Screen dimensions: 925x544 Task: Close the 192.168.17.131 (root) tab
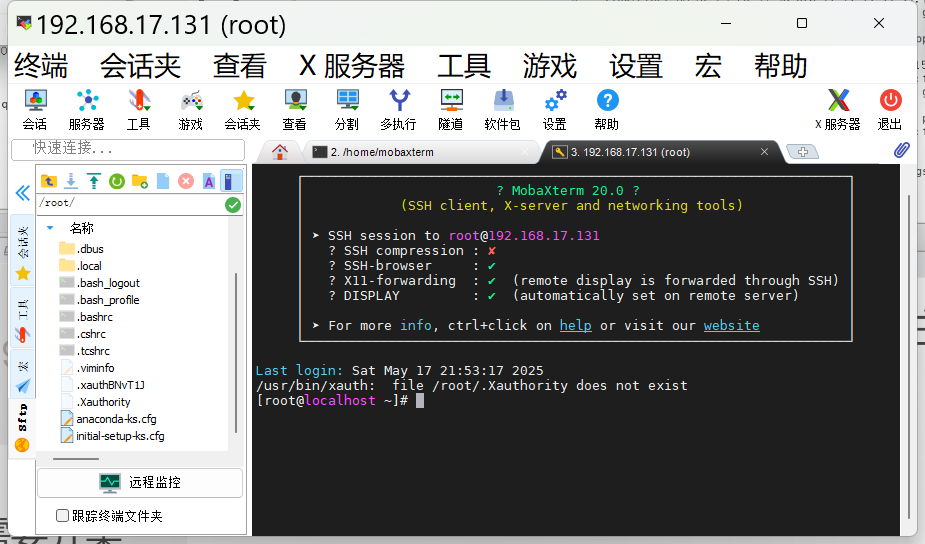765,152
